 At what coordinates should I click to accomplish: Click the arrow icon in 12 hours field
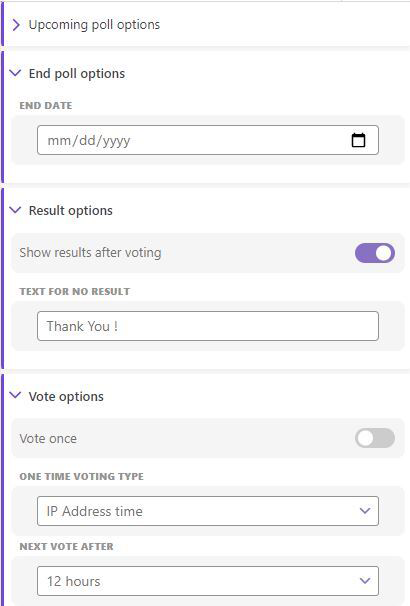[365, 580]
